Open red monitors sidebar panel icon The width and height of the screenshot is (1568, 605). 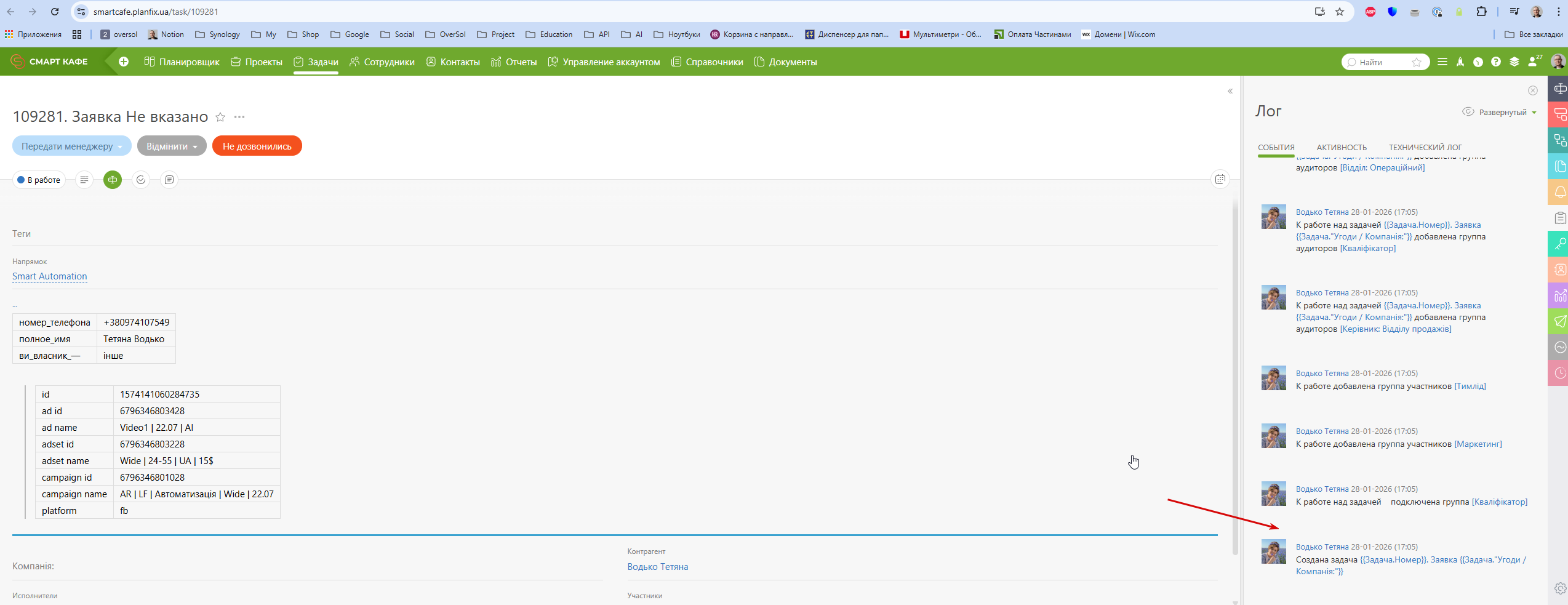coord(1558,115)
